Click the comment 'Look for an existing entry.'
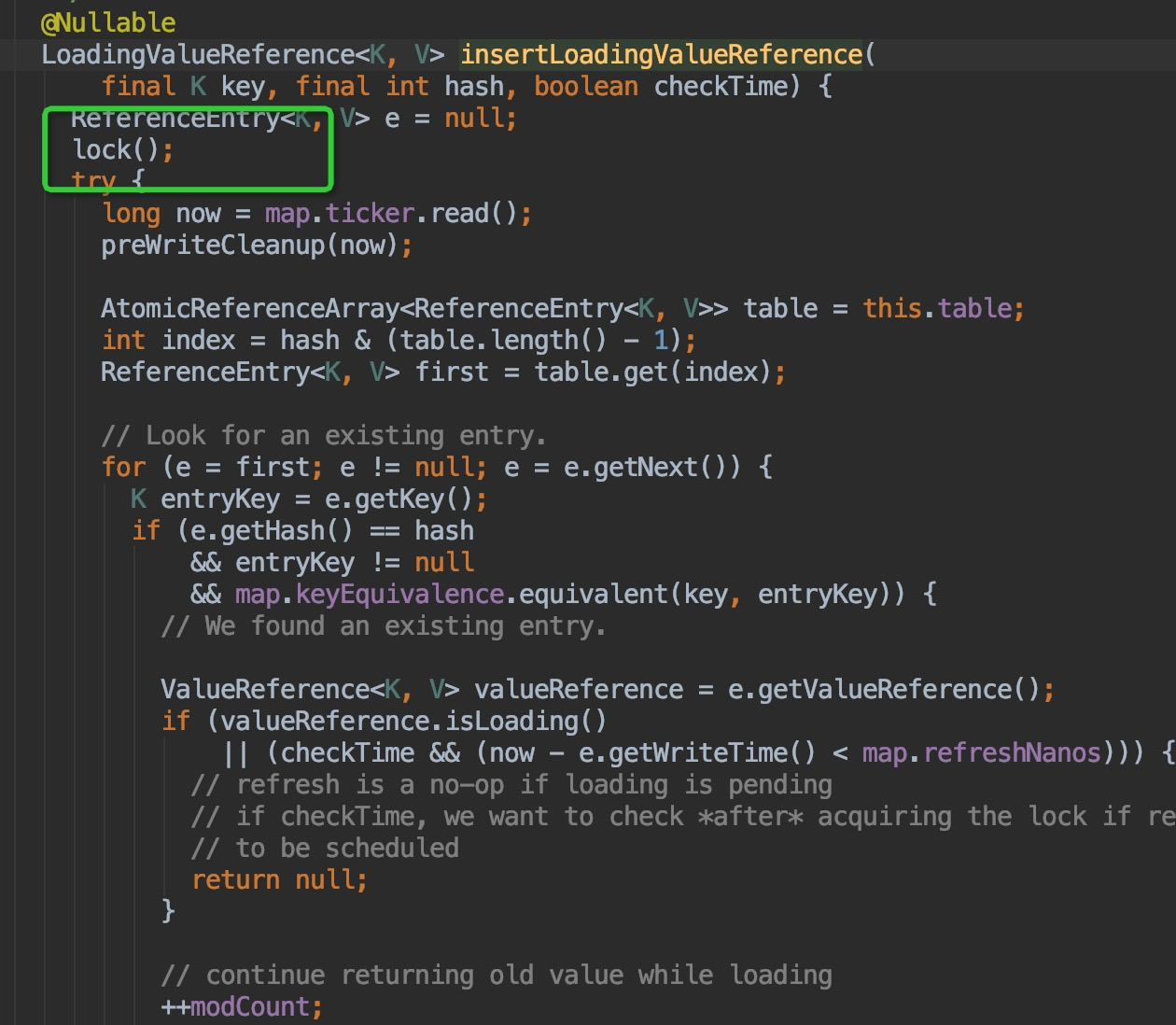 [324, 435]
